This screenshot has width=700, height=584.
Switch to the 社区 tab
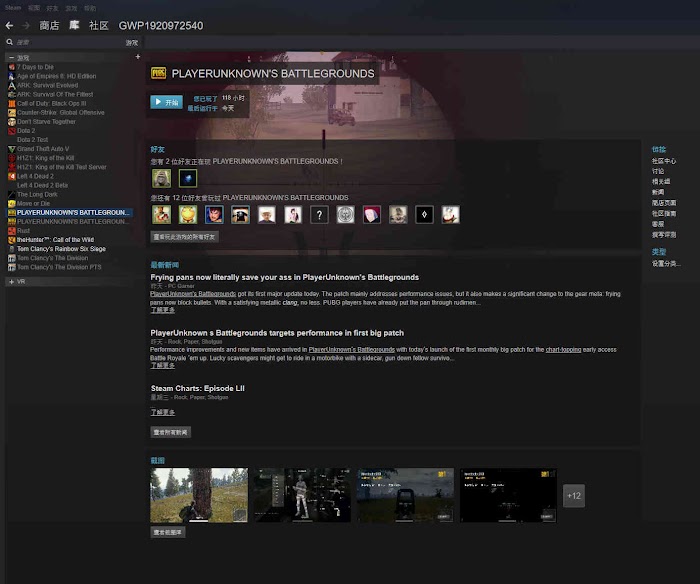point(99,25)
